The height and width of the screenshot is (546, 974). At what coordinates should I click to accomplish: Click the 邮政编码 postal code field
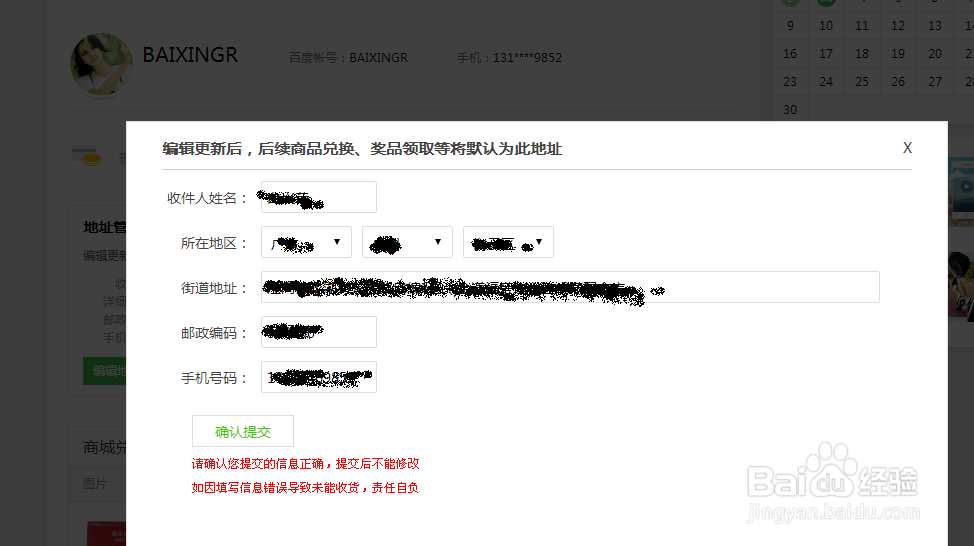point(319,332)
